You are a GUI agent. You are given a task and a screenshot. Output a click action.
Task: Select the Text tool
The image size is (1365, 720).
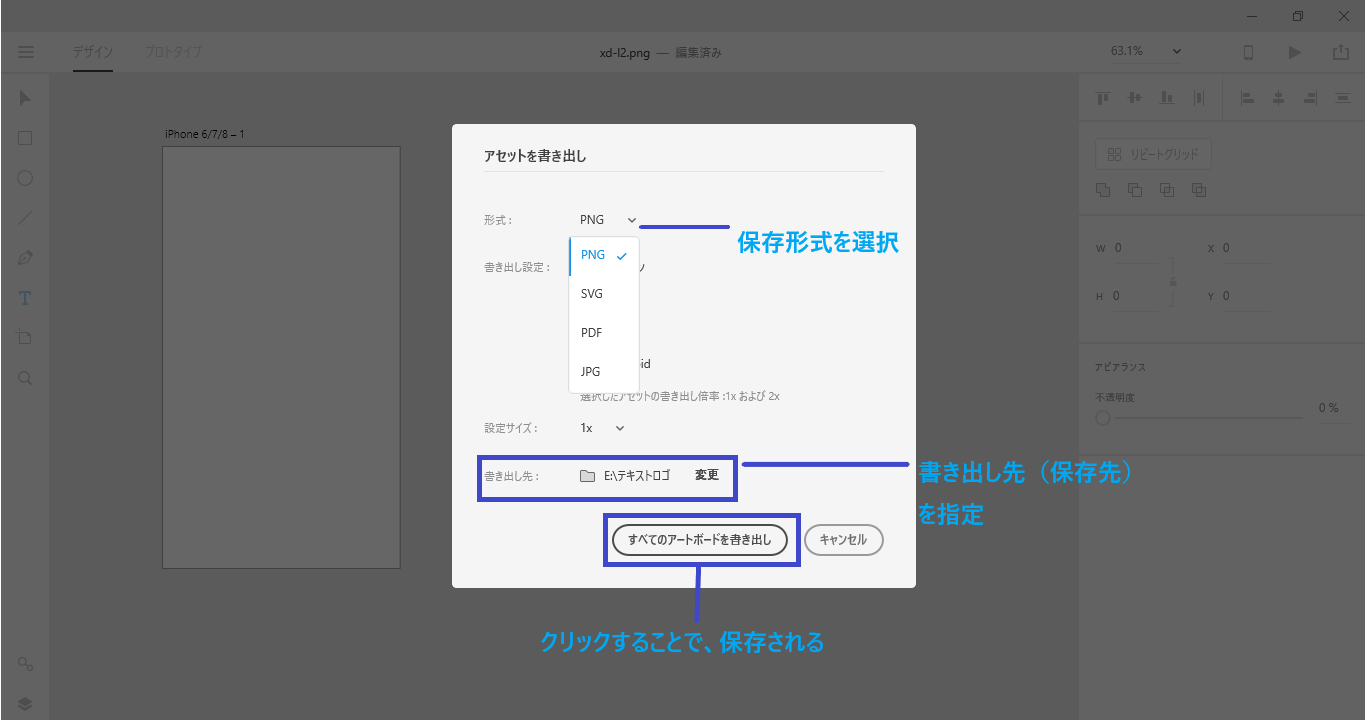pos(25,298)
